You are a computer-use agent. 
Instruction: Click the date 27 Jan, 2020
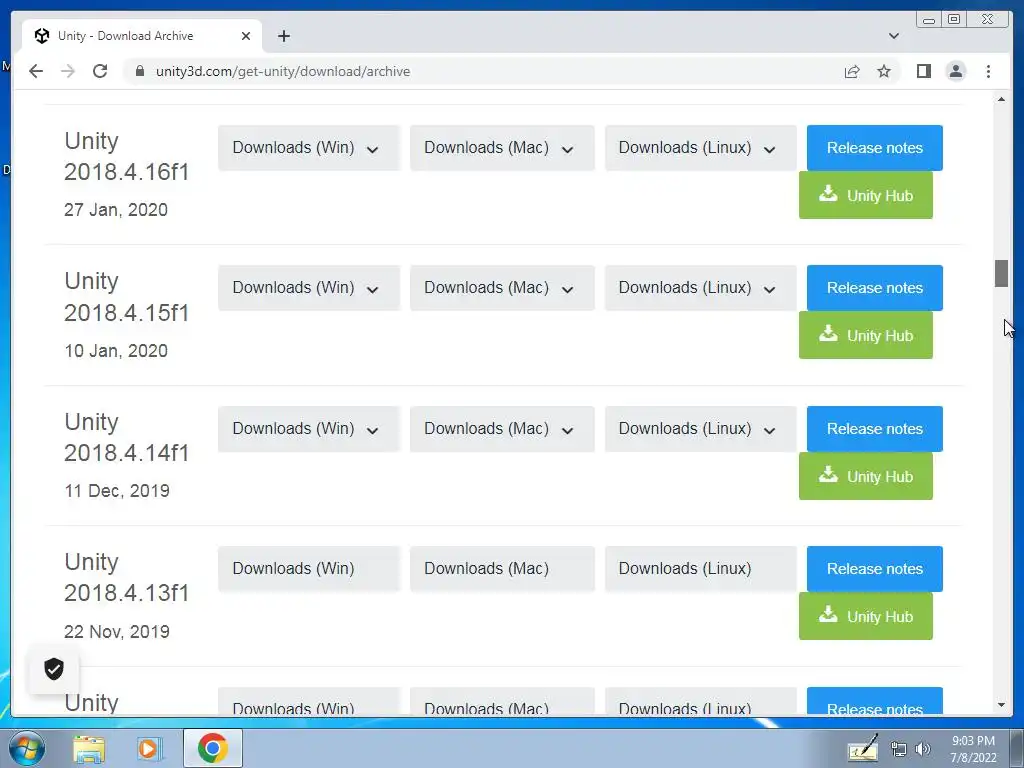tap(116, 210)
